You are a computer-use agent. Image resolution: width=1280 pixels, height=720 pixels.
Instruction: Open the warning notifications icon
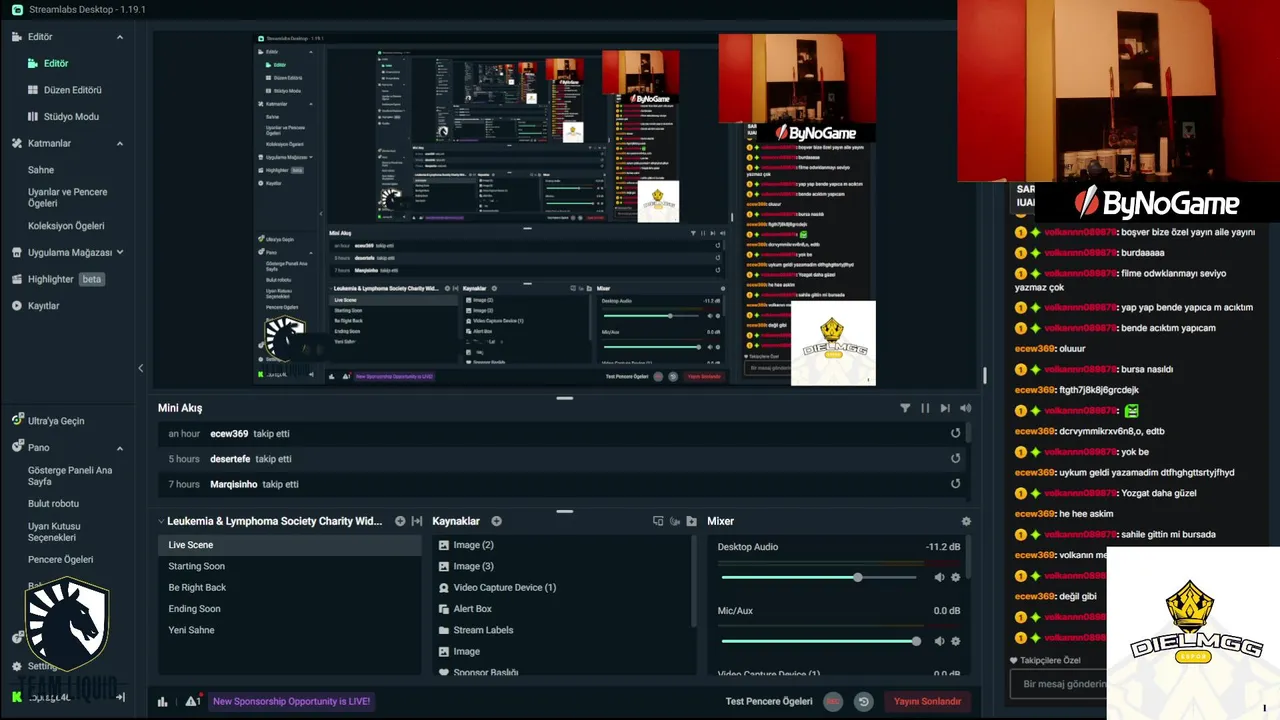point(192,701)
